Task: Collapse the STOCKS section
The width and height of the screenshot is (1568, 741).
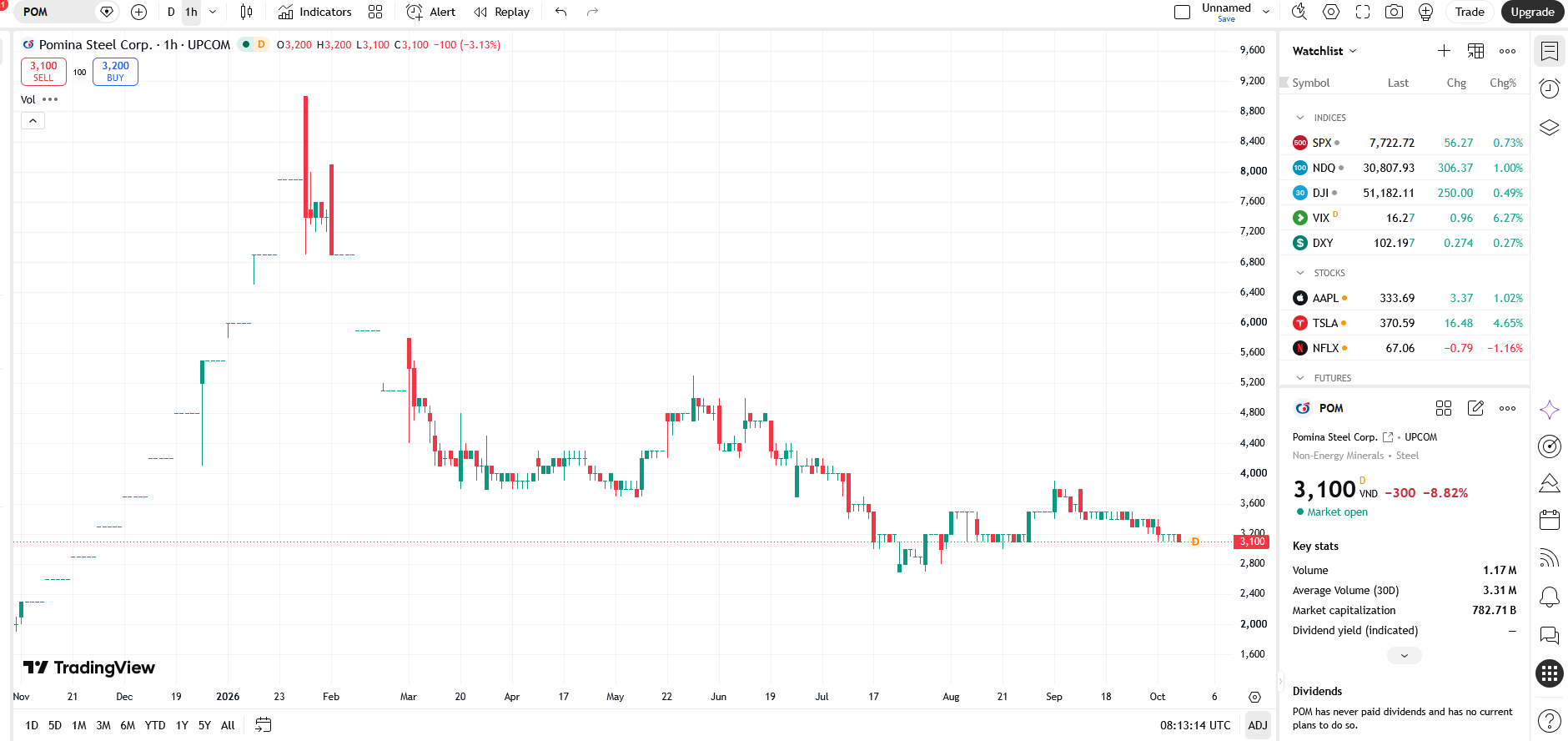Action: (1300, 273)
